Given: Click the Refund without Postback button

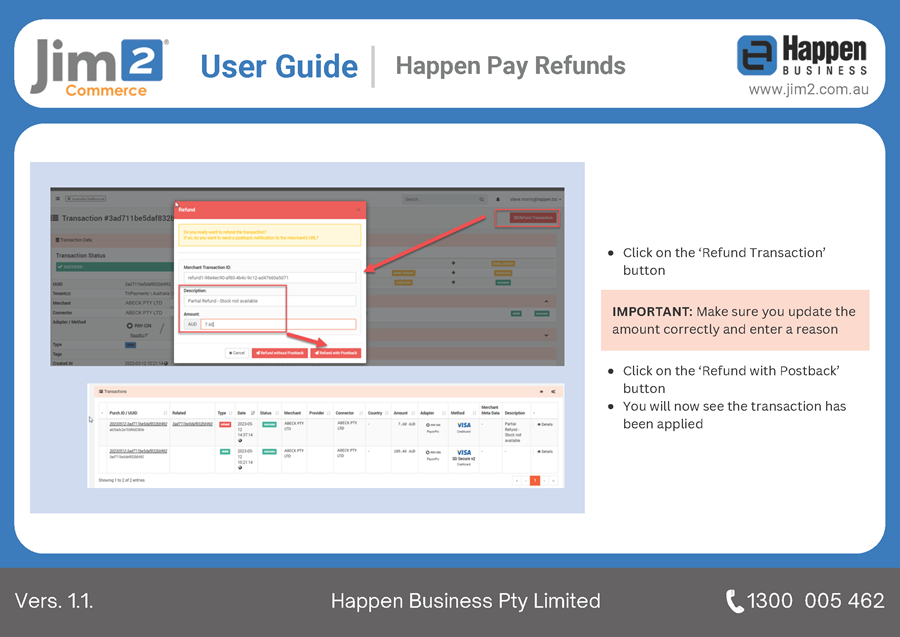Looking at the screenshot, I should [x=280, y=353].
